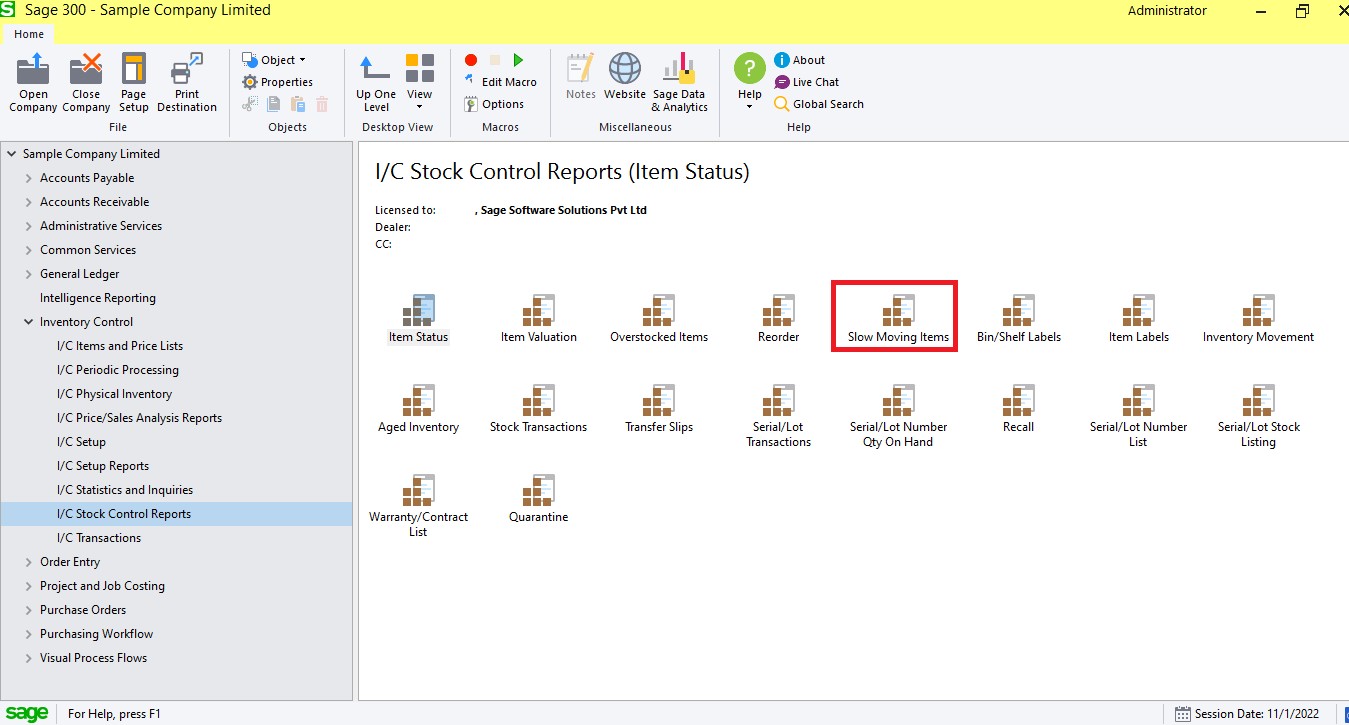The image size is (1349, 725).
Task: Select I/C Statistics and Inquiries
Action: pyautogui.click(x=125, y=490)
